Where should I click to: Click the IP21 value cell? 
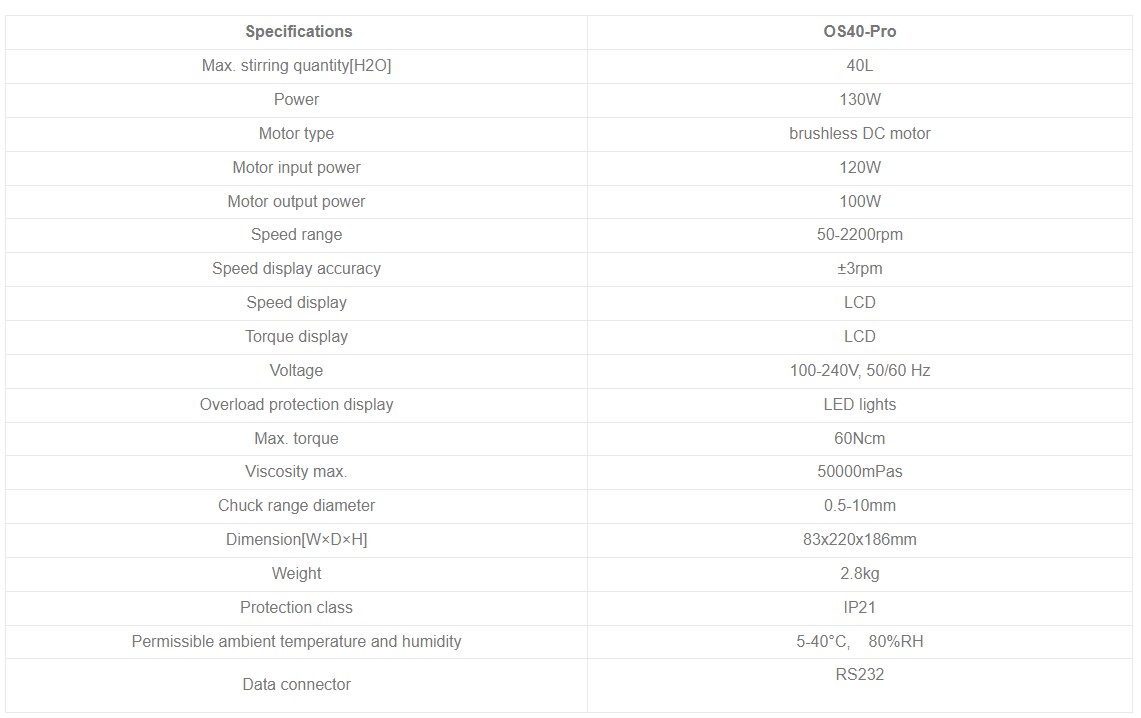(x=859, y=607)
